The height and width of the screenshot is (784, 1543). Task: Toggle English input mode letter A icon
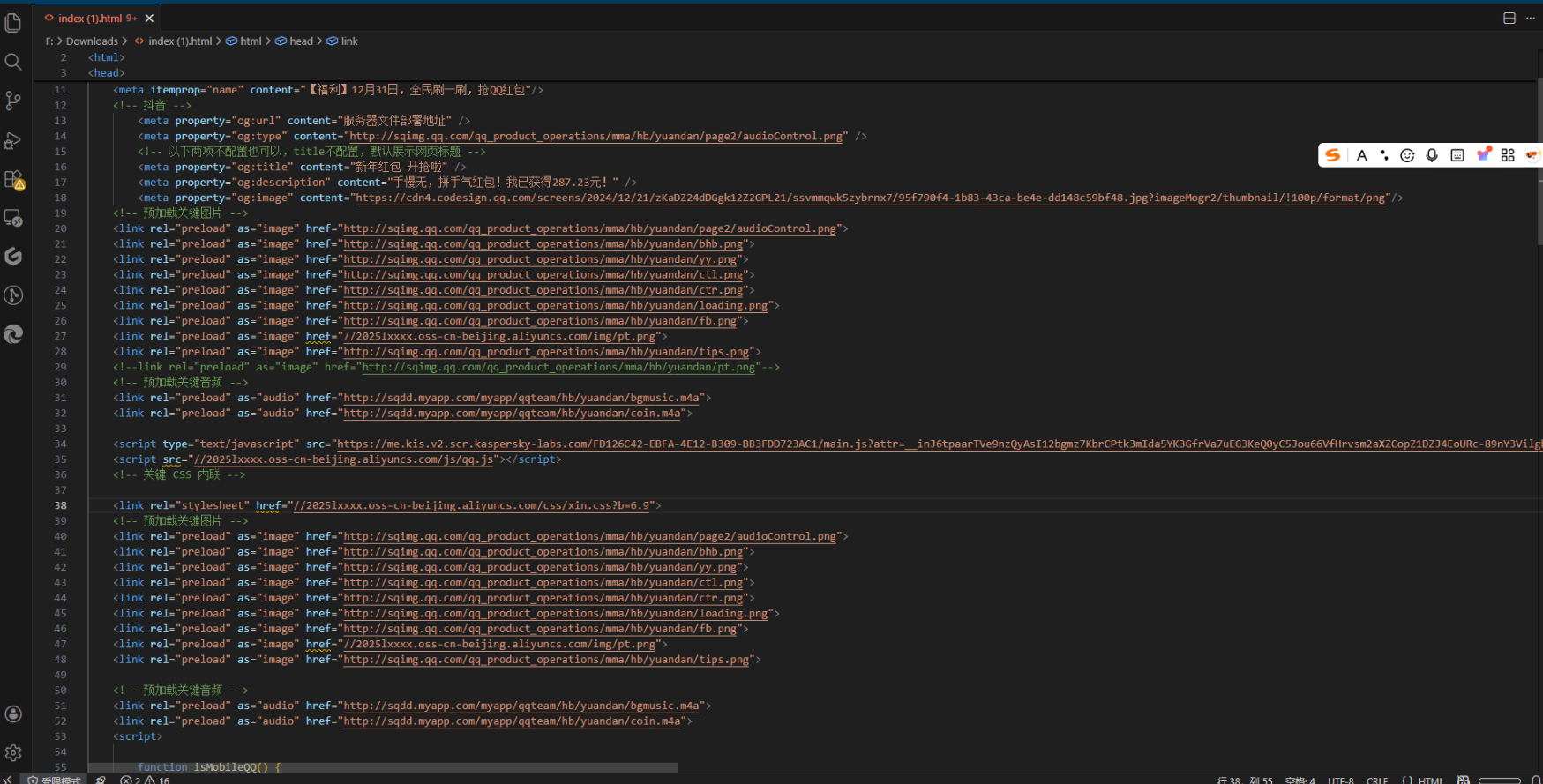pyautogui.click(x=1362, y=155)
